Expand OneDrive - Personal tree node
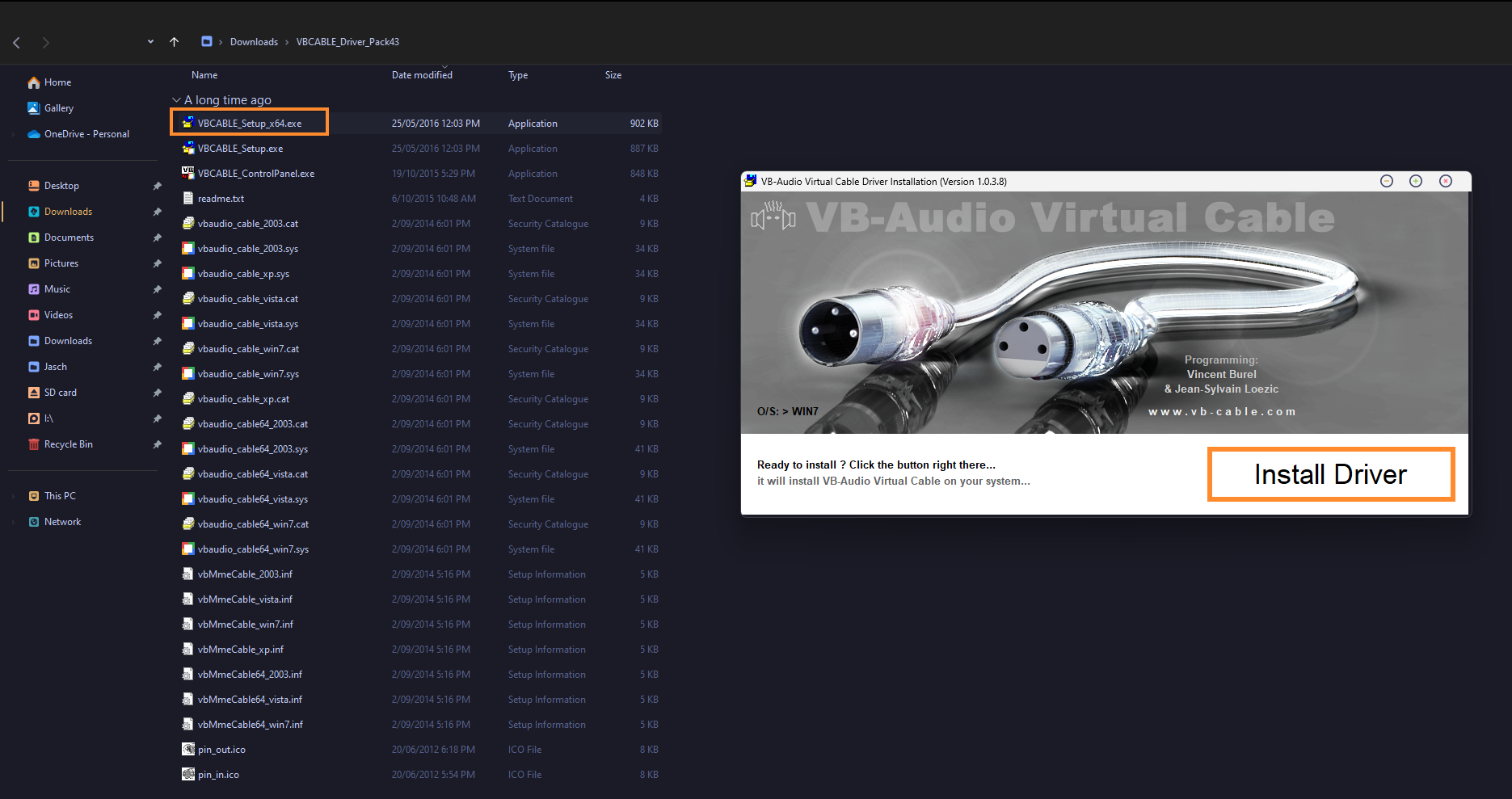This screenshot has height=799, width=1512. [13, 134]
